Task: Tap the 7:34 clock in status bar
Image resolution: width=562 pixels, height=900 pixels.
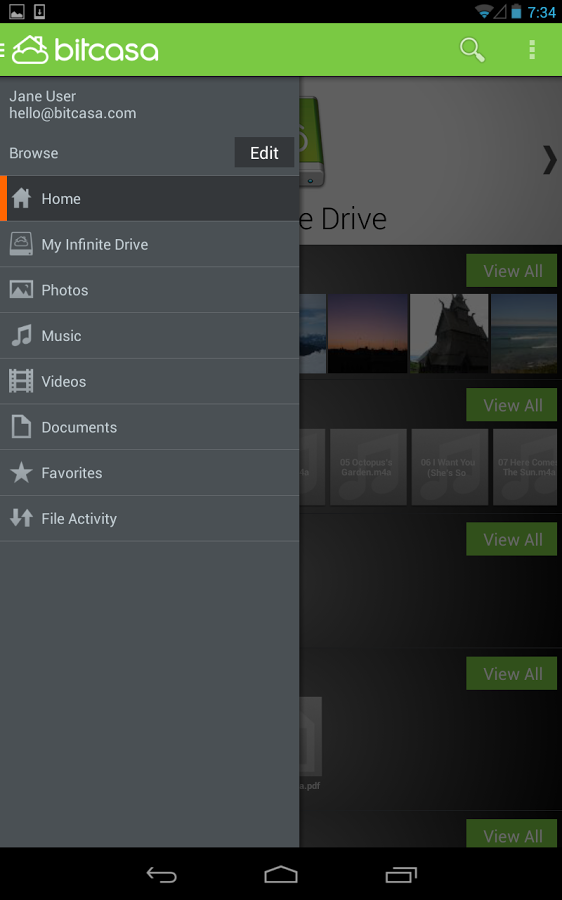Action: click(x=541, y=12)
